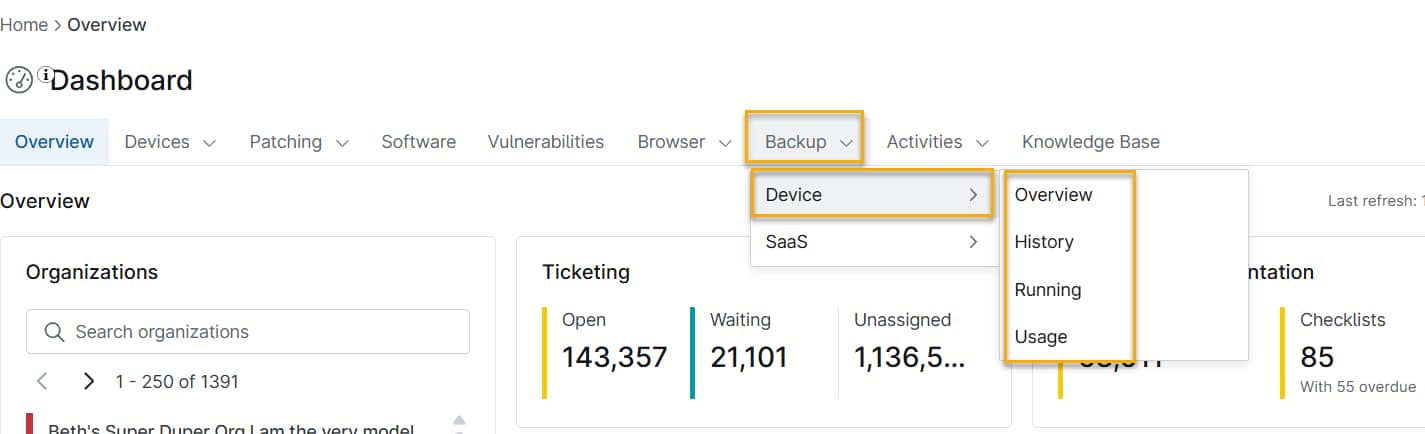Screen dimensions: 1425x434
Task: Open the Vulnerabilities tab
Action: 545,142
